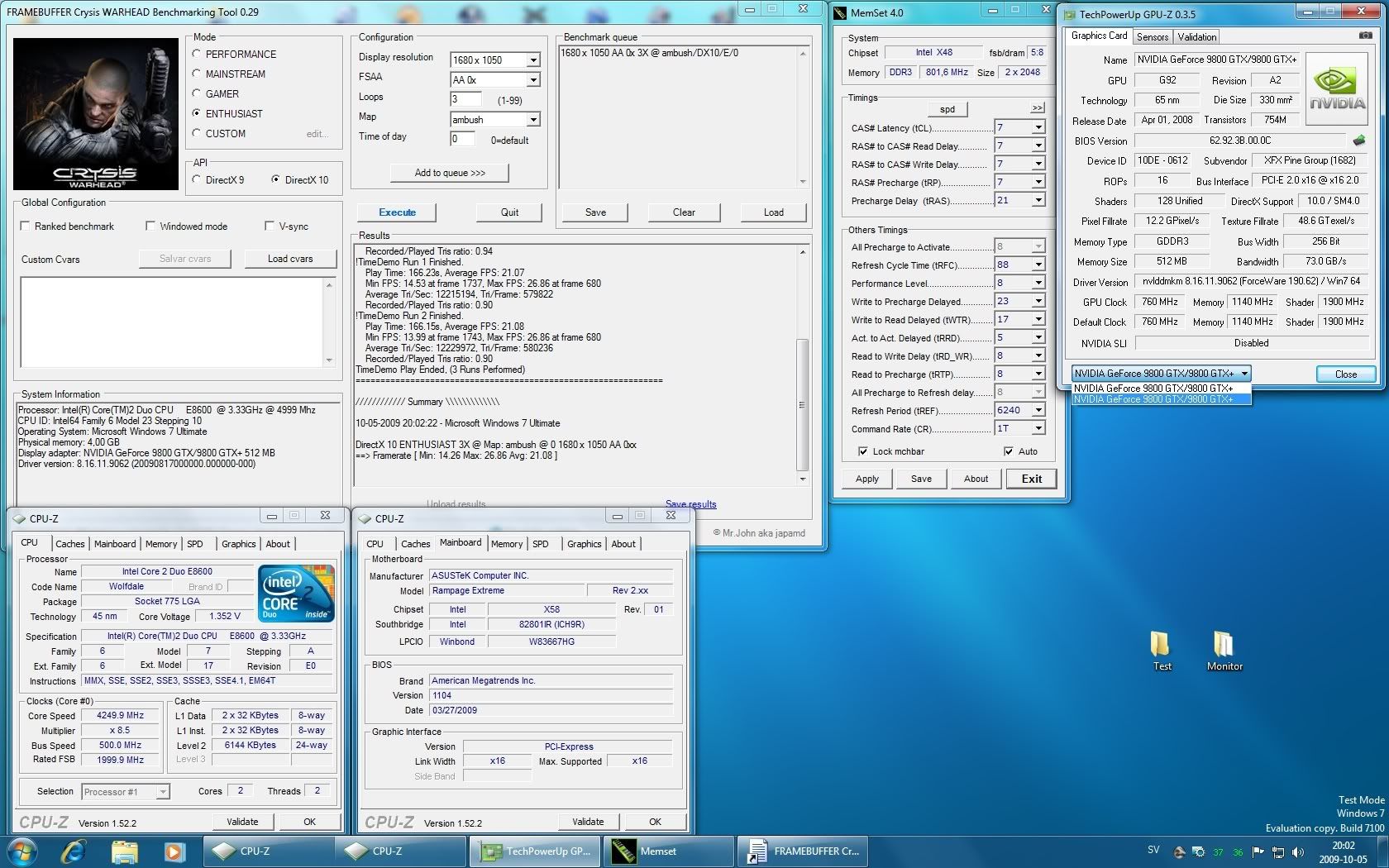Image resolution: width=1389 pixels, height=868 pixels.
Task: Click the GPU-Z BIOS save chip icon
Action: coord(1358,141)
